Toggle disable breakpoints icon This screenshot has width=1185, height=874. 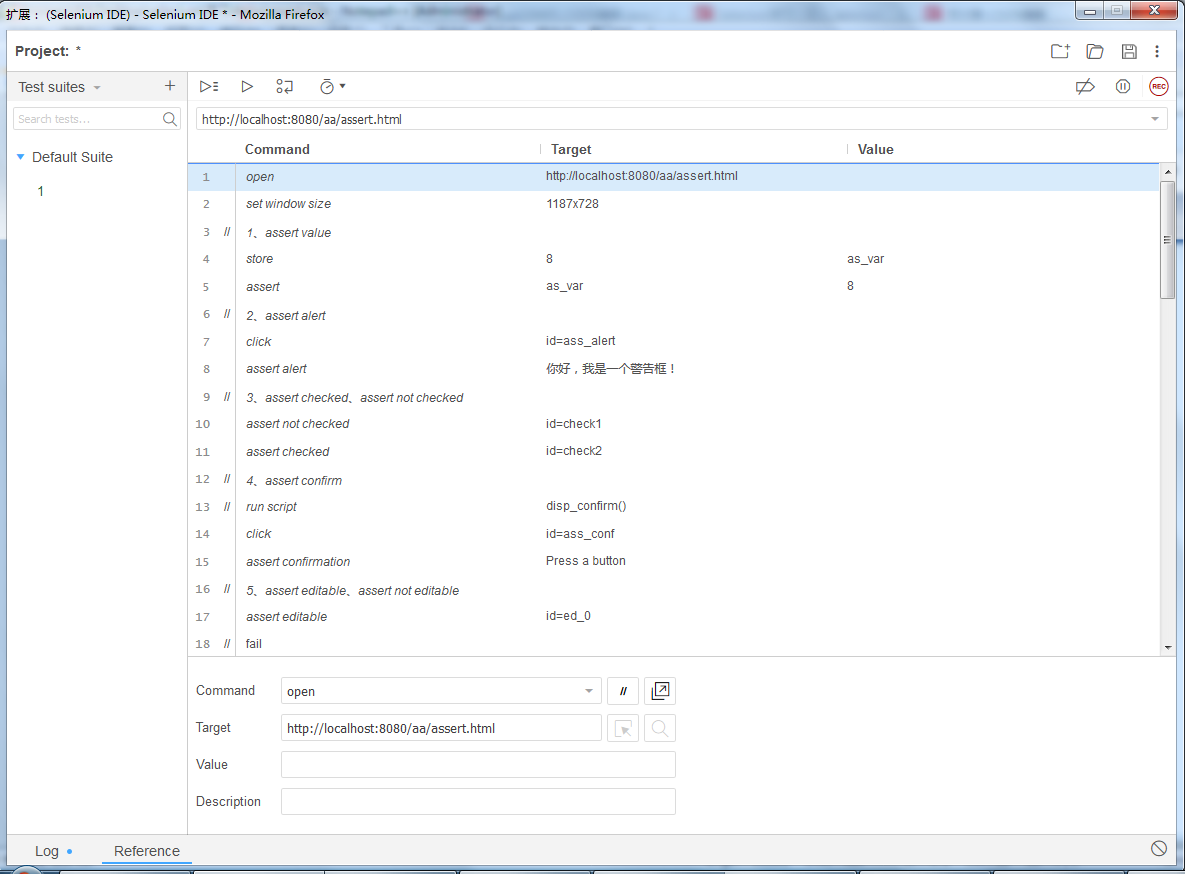(1084, 87)
